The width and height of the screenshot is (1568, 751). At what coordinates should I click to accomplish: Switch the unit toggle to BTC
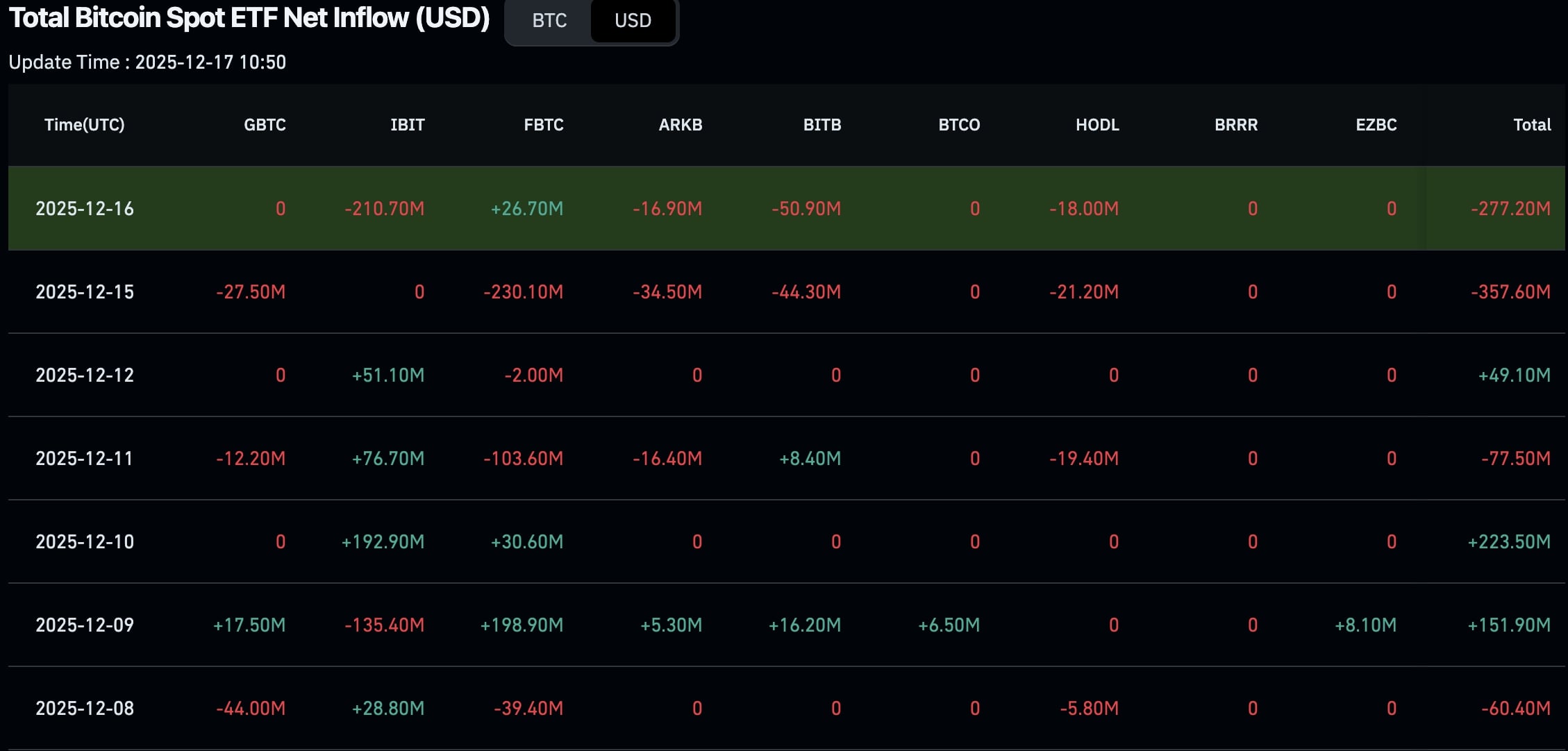point(549,21)
